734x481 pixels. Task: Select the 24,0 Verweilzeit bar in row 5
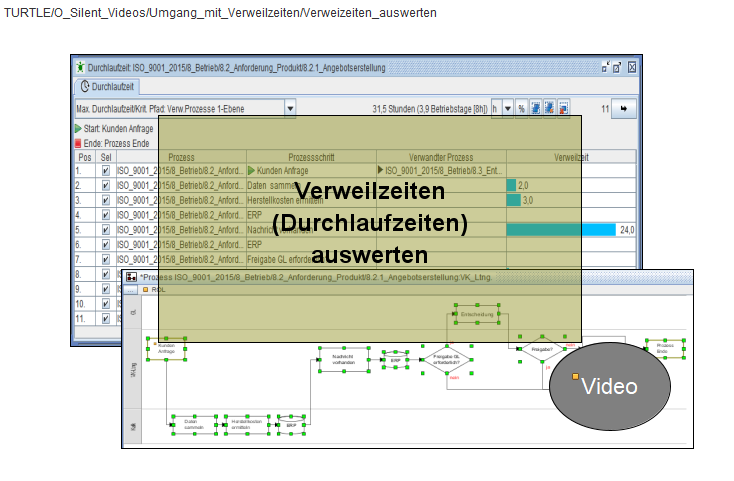[561, 230]
